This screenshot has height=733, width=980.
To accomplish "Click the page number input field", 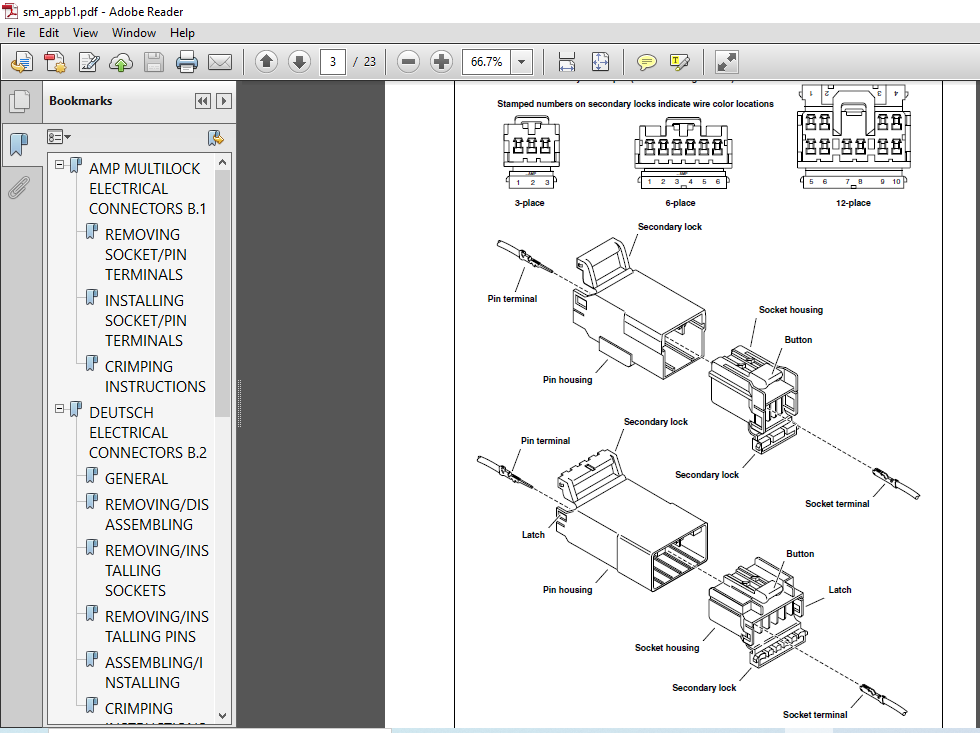I will coord(332,62).
